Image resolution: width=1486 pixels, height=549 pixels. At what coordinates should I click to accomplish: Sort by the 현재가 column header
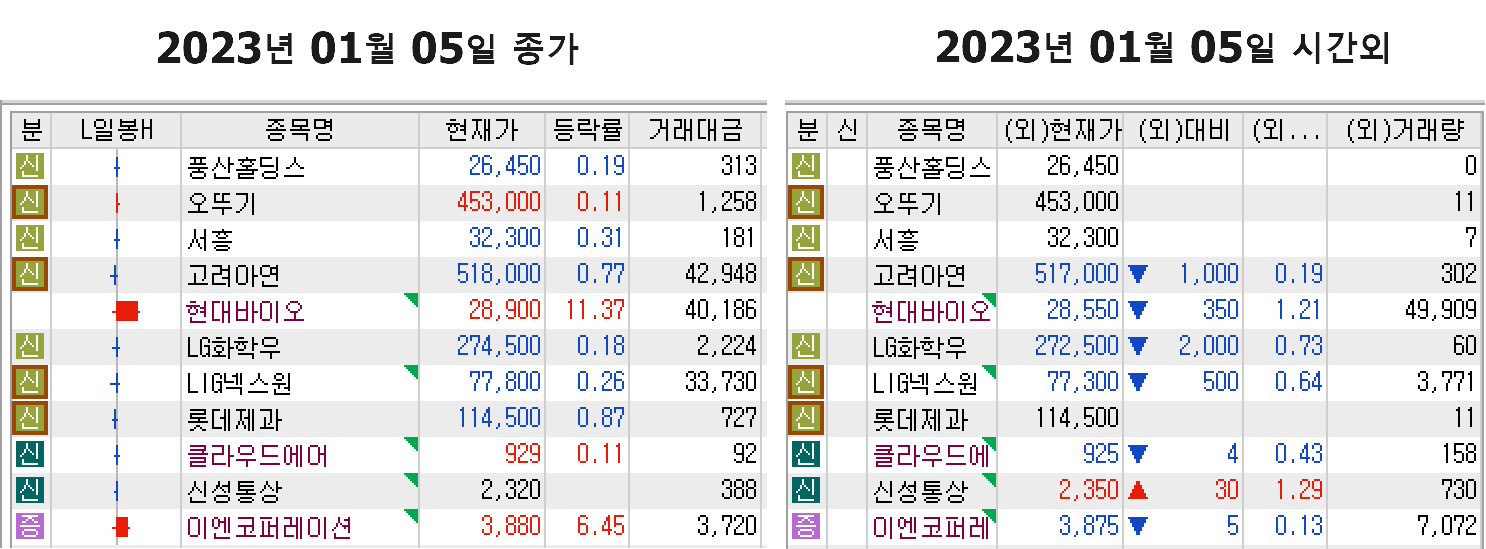tap(482, 130)
